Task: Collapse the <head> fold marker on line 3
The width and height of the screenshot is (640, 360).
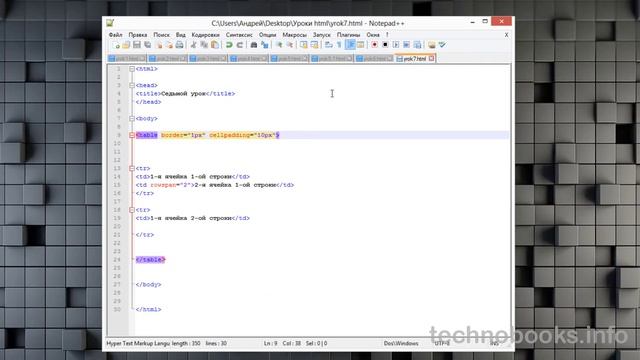Action: tap(132, 85)
